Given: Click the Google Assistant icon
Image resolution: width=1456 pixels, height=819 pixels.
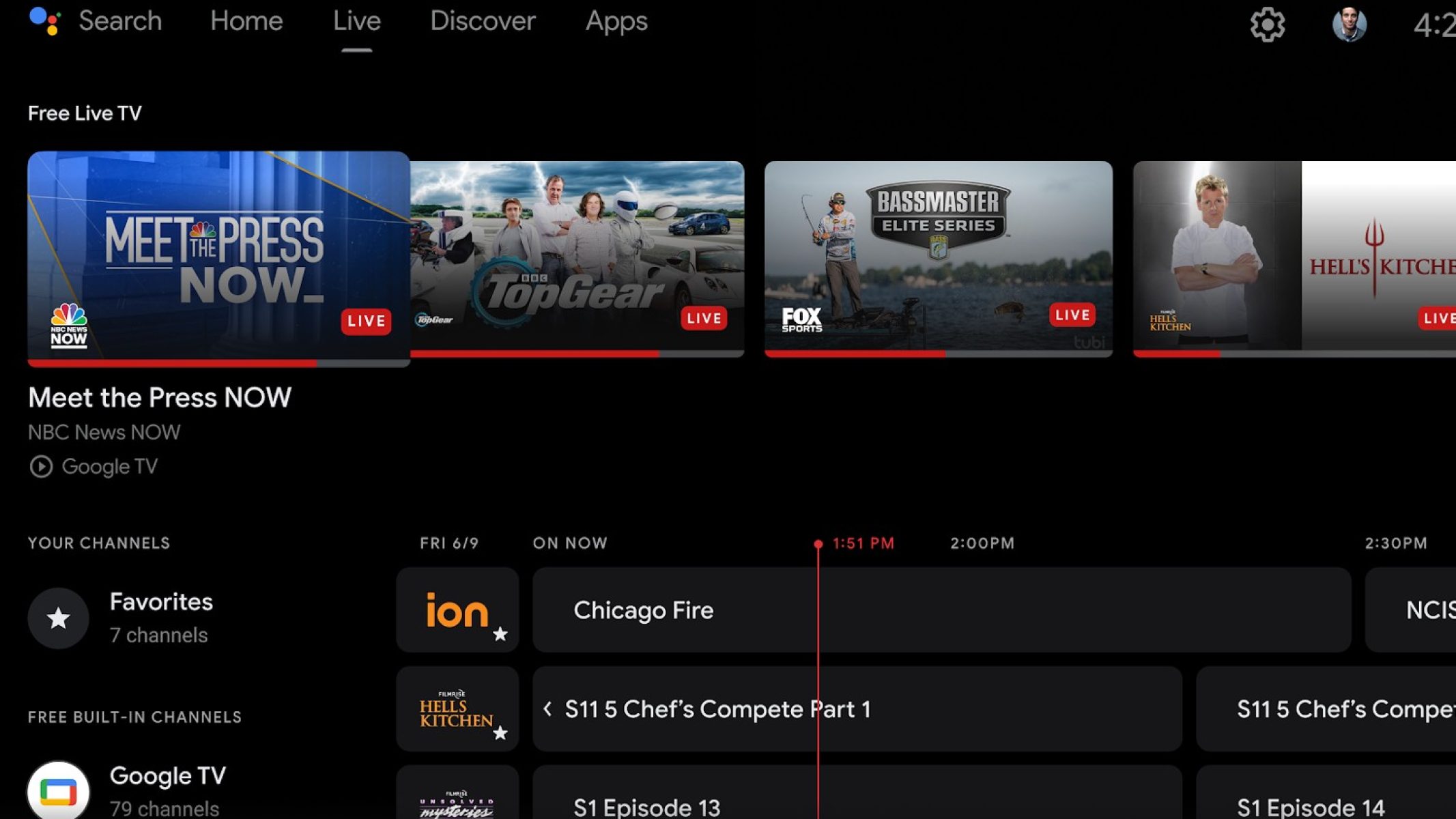Looking at the screenshot, I should pyautogui.click(x=45, y=21).
